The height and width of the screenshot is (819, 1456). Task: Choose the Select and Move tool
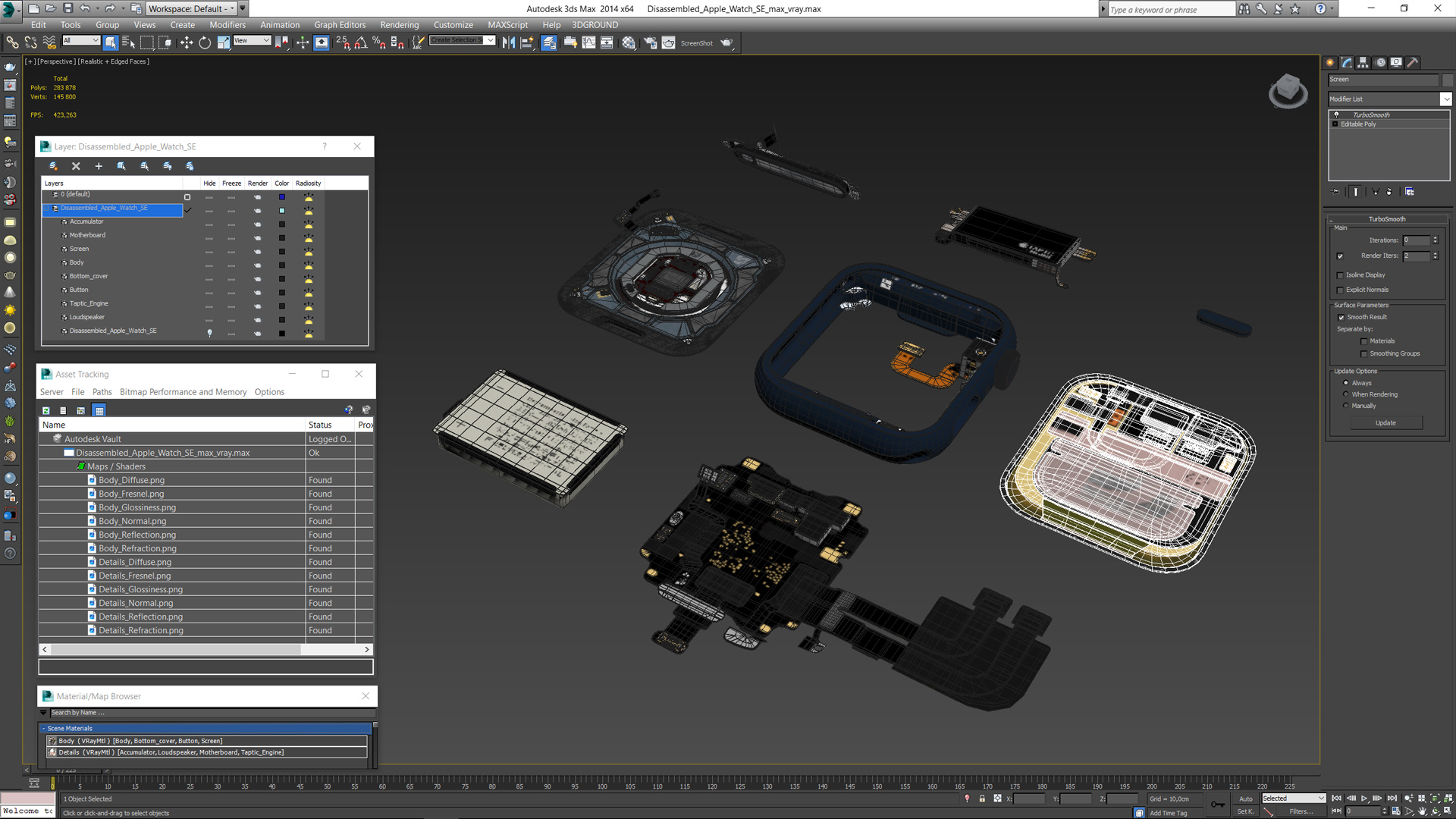[187, 42]
